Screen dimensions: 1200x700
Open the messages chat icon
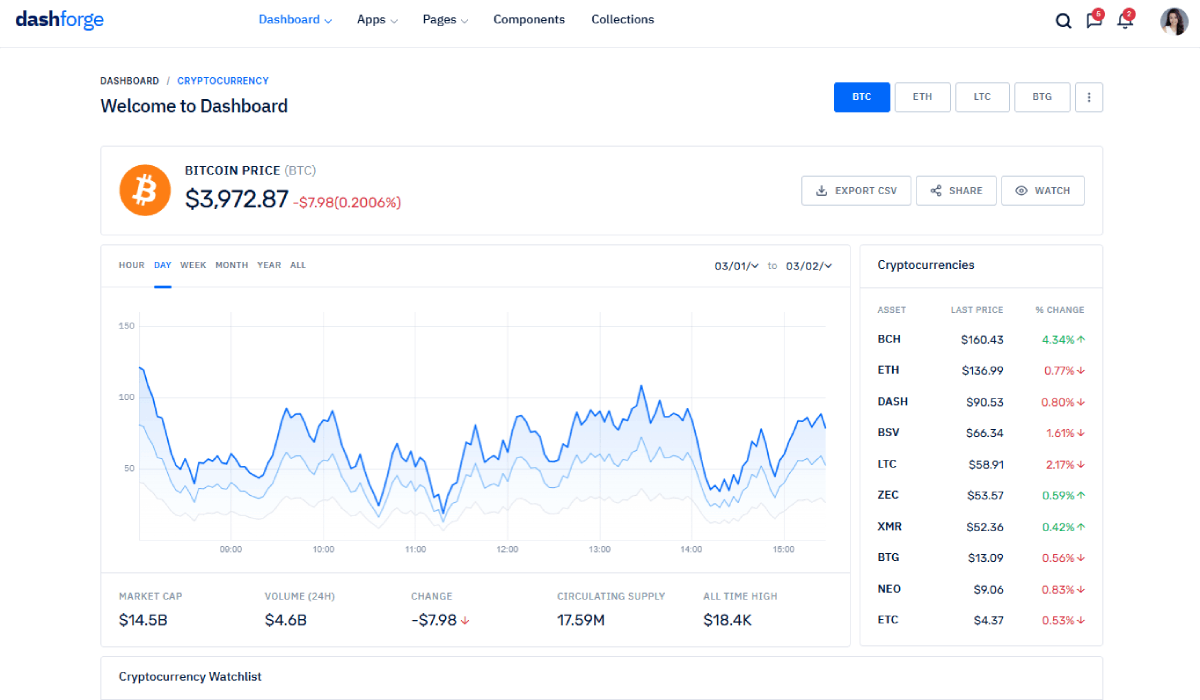pyautogui.click(x=1093, y=21)
